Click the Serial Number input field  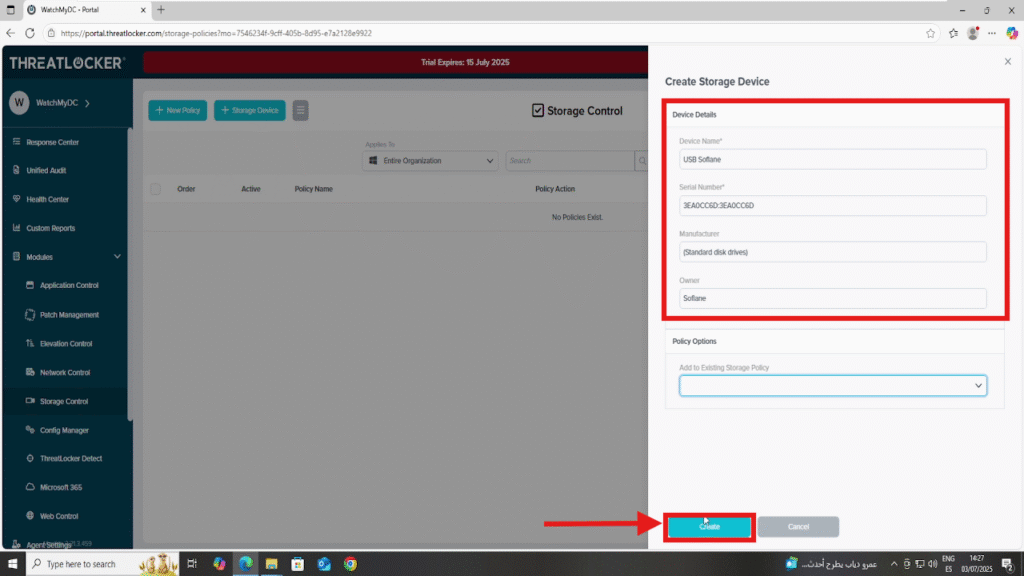(x=833, y=206)
